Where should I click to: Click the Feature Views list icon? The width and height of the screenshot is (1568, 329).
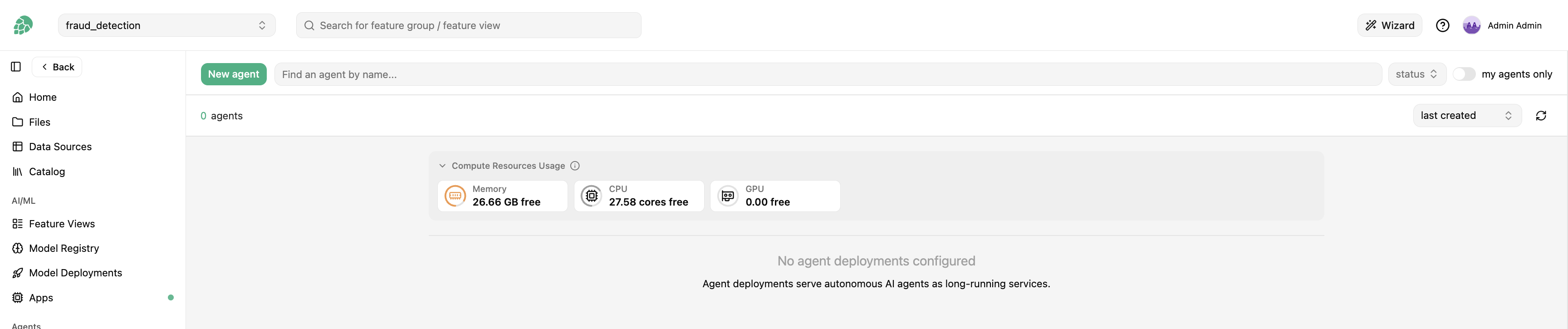[18, 224]
